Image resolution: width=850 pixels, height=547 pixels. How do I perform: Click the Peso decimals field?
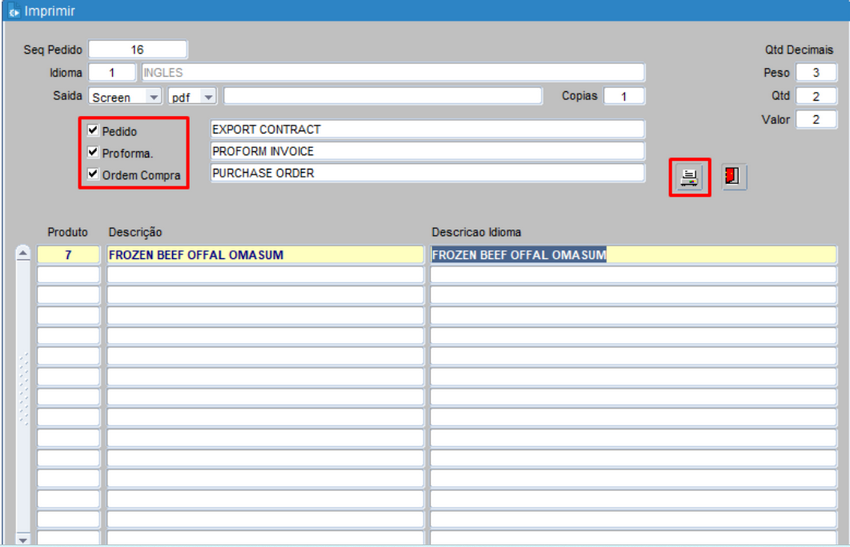[816, 73]
